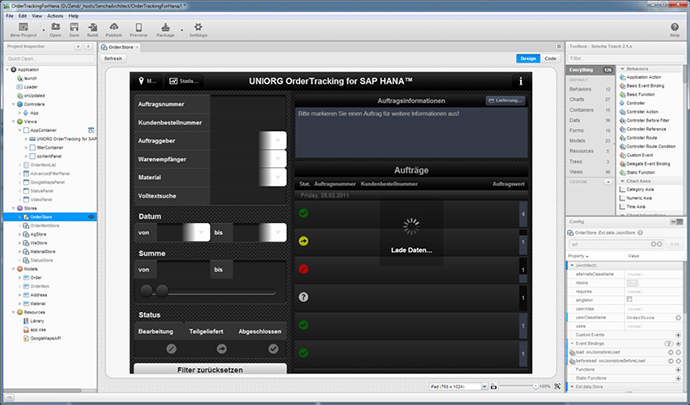Click the Publish toolbar icon
The height and width of the screenshot is (405, 690).
point(114,27)
